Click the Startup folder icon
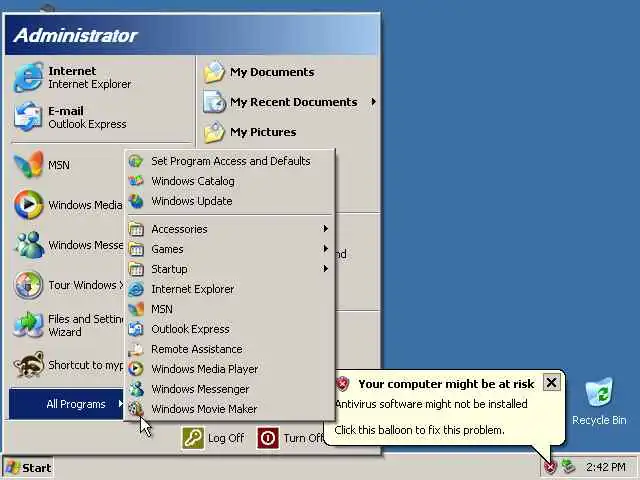Image resolution: width=640 pixels, height=480 pixels. click(x=136, y=269)
